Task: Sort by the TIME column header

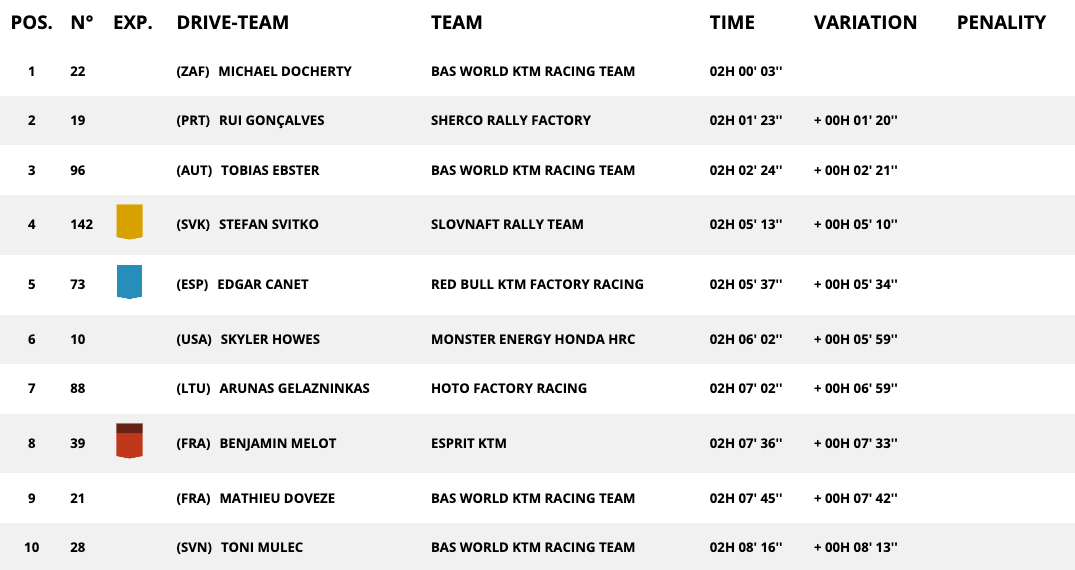Action: (732, 22)
